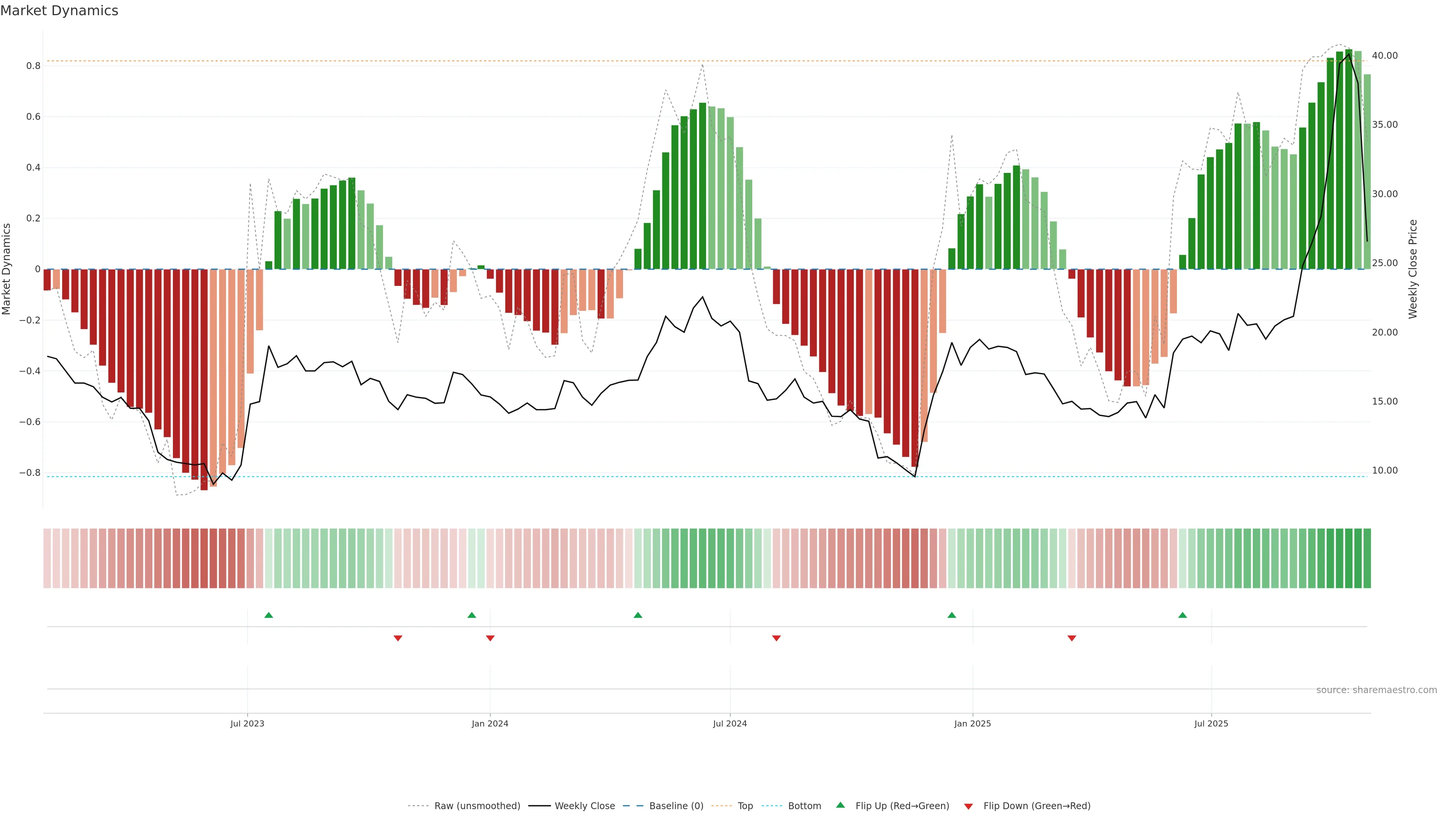1456x819 pixels.
Task: Toggle the Bottom threshold legend entry
Action: point(804,806)
